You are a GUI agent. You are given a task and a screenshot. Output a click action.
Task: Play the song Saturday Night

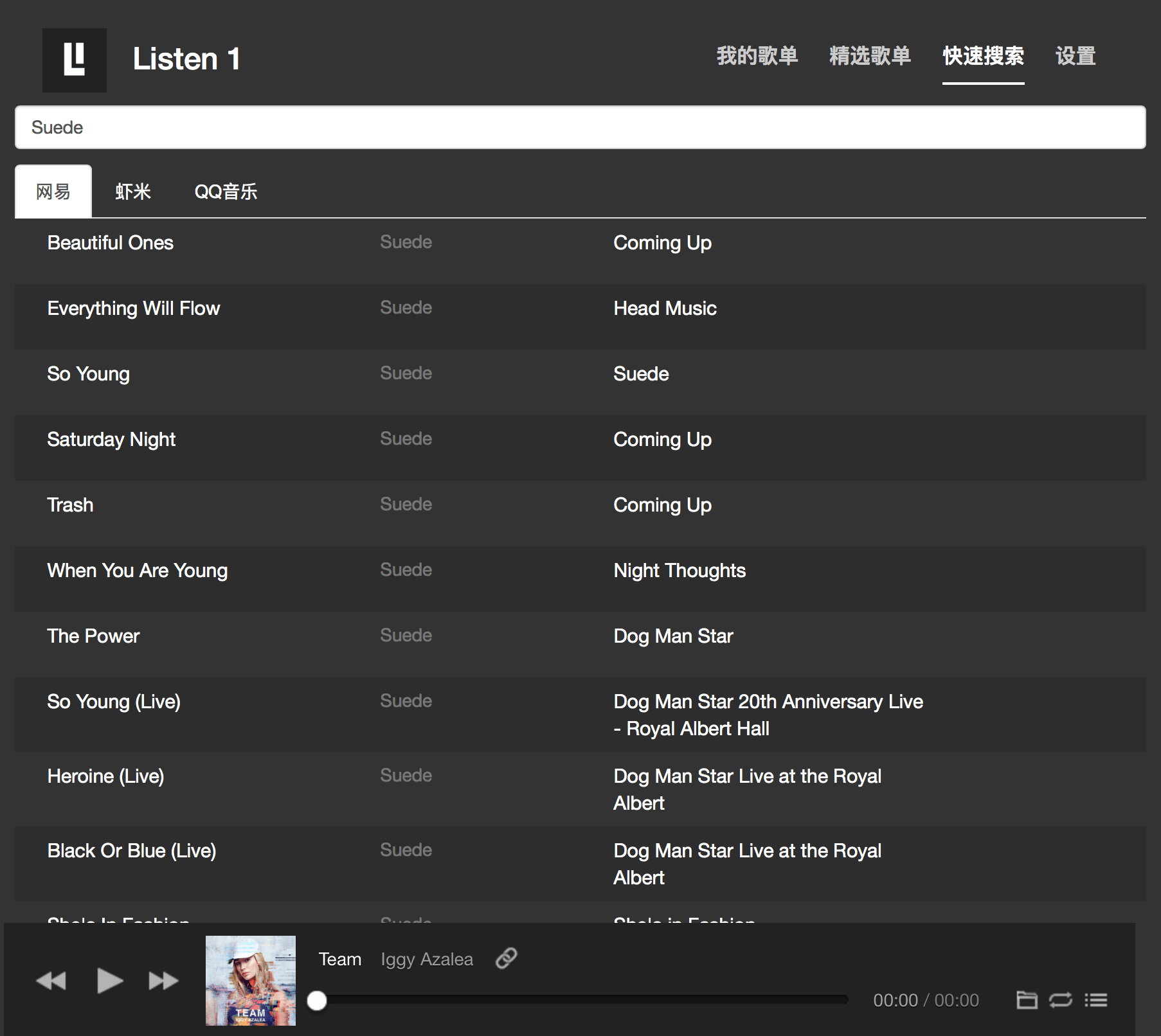pos(111,440)
